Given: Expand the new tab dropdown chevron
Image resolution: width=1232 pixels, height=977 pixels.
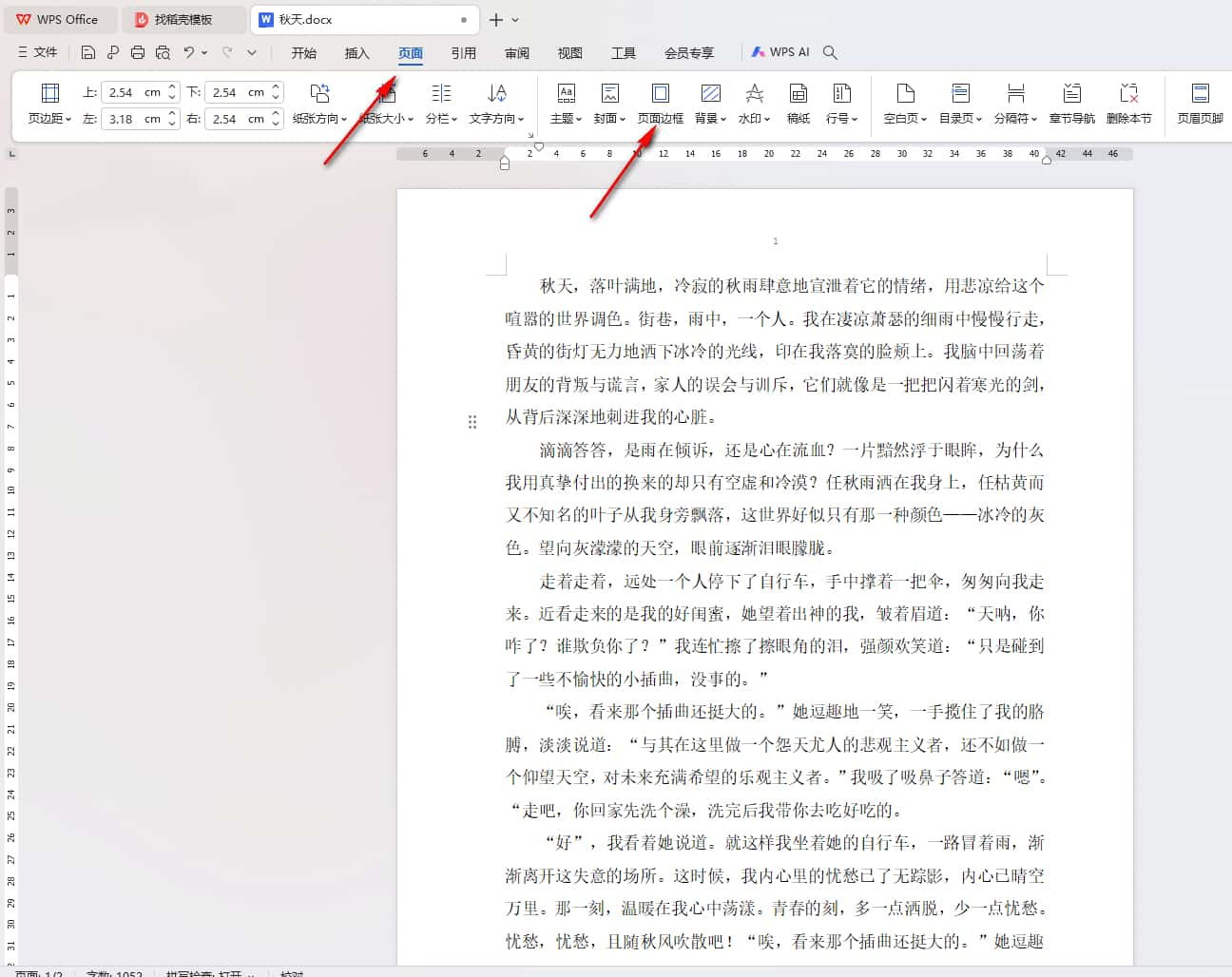Looking at the screenshot, I should pyautogui.click(x=515, y=20).
